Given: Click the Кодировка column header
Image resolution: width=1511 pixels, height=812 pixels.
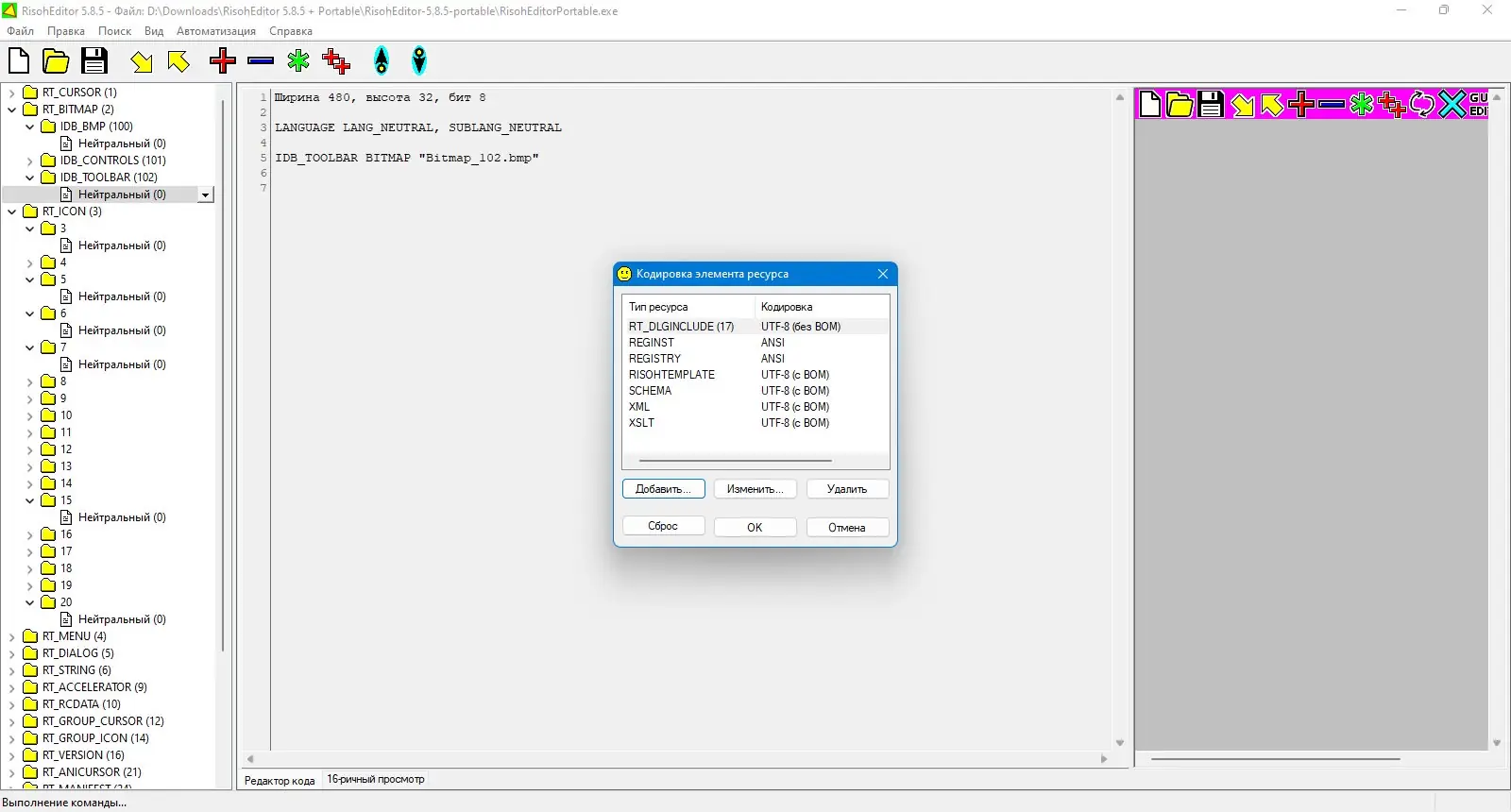Looking at the screenshot, I should click(x=822, y=307).
